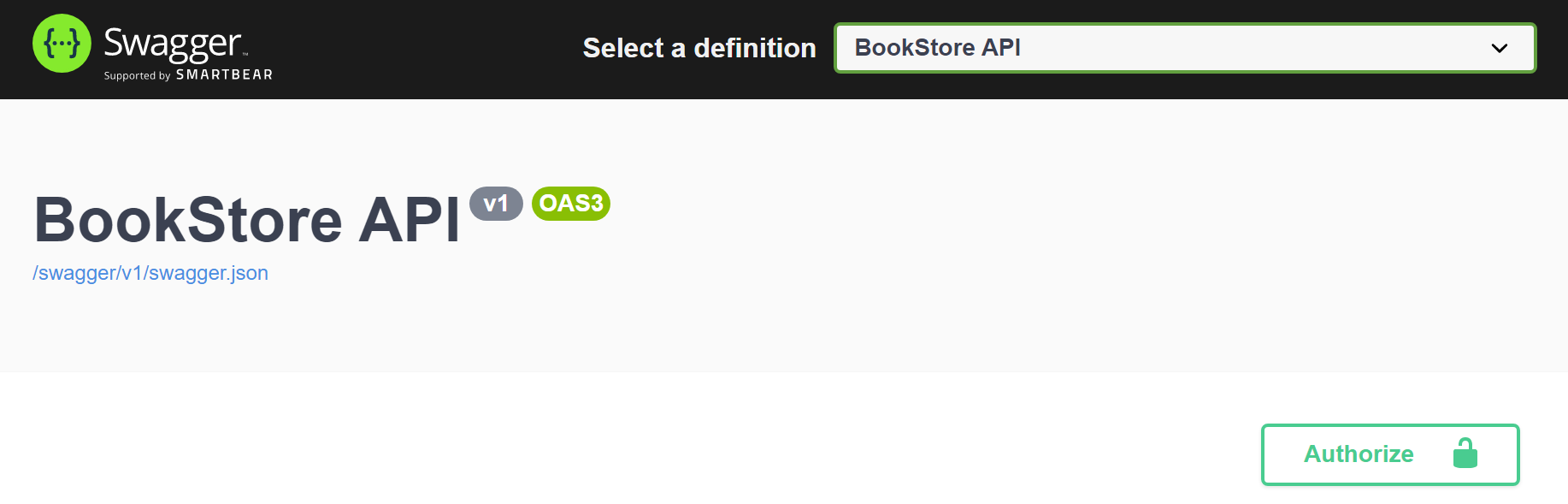The image size is (1568, 504).
Task: Click the selected "BookStore API" dropdown text
Action: click(x=937, y=48)
